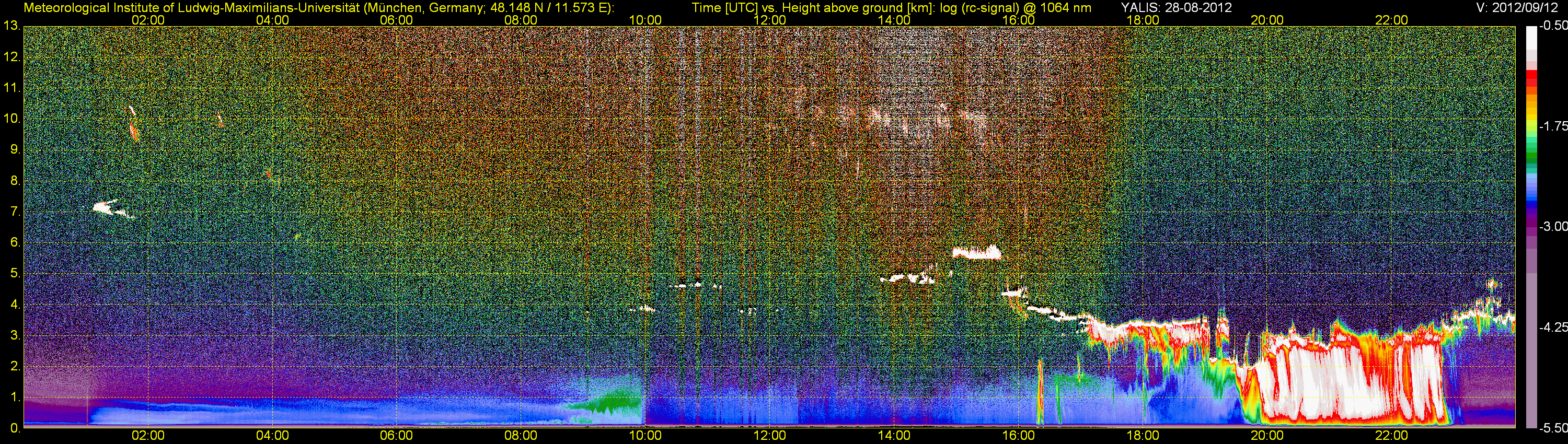Select the 18:00 tick on bottom time axis
Image resolution: width=1568 pixels, height=444 pixels.
click(1143, 436)
